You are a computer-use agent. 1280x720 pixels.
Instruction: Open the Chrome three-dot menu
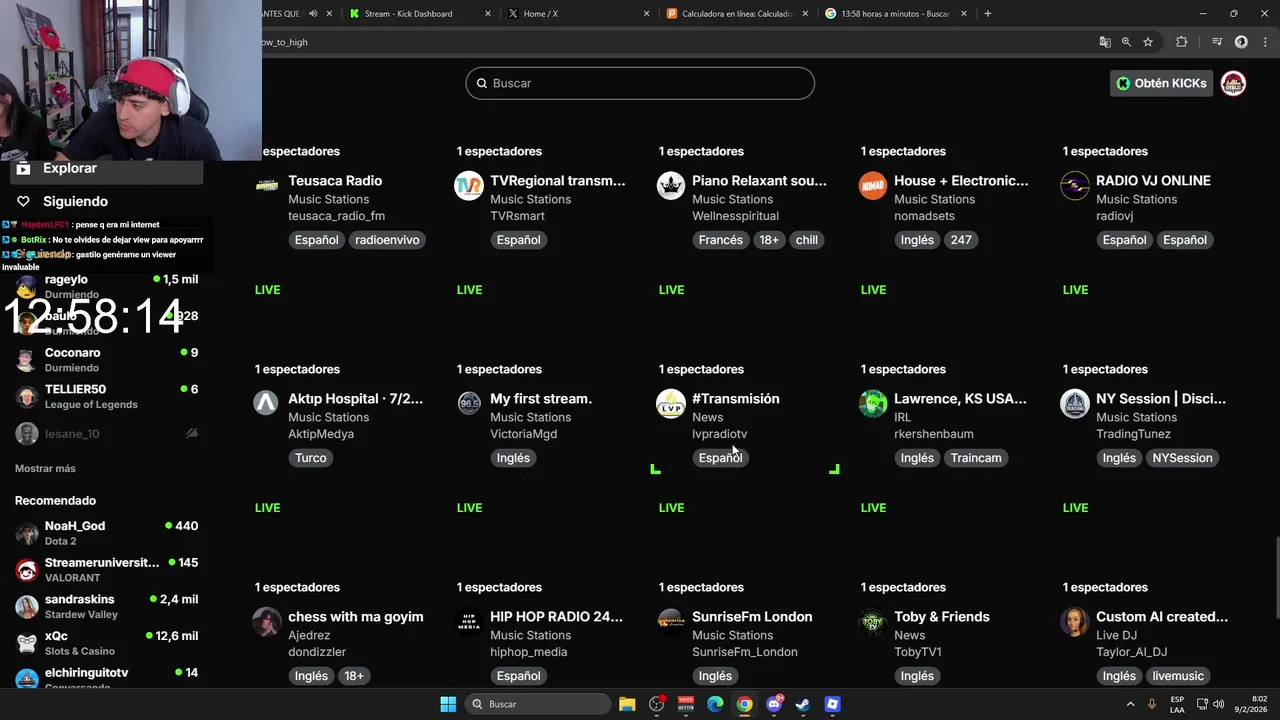click(x=1263, y=42)
